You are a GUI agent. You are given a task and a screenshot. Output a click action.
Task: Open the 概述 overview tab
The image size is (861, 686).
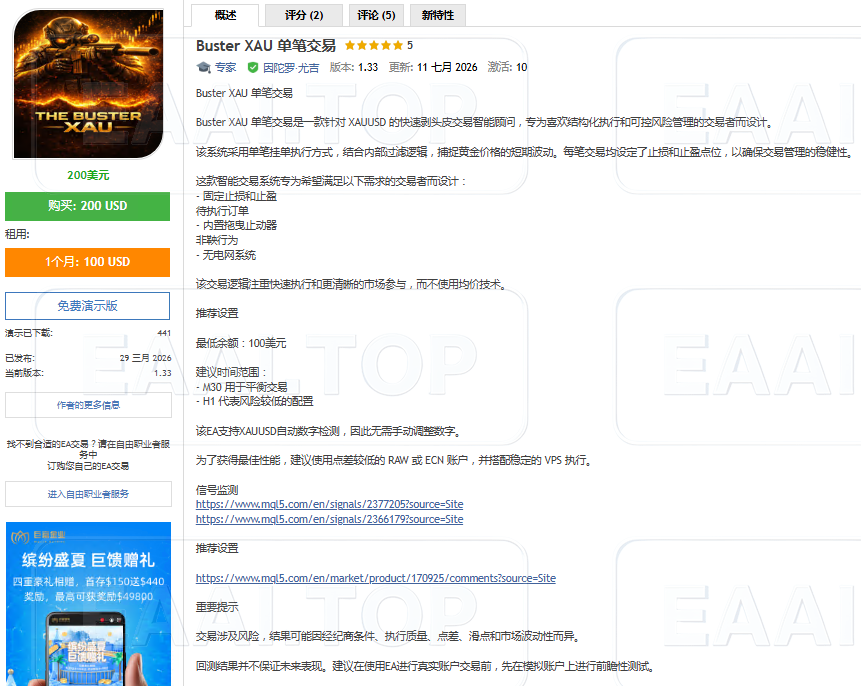coord(225,15)
